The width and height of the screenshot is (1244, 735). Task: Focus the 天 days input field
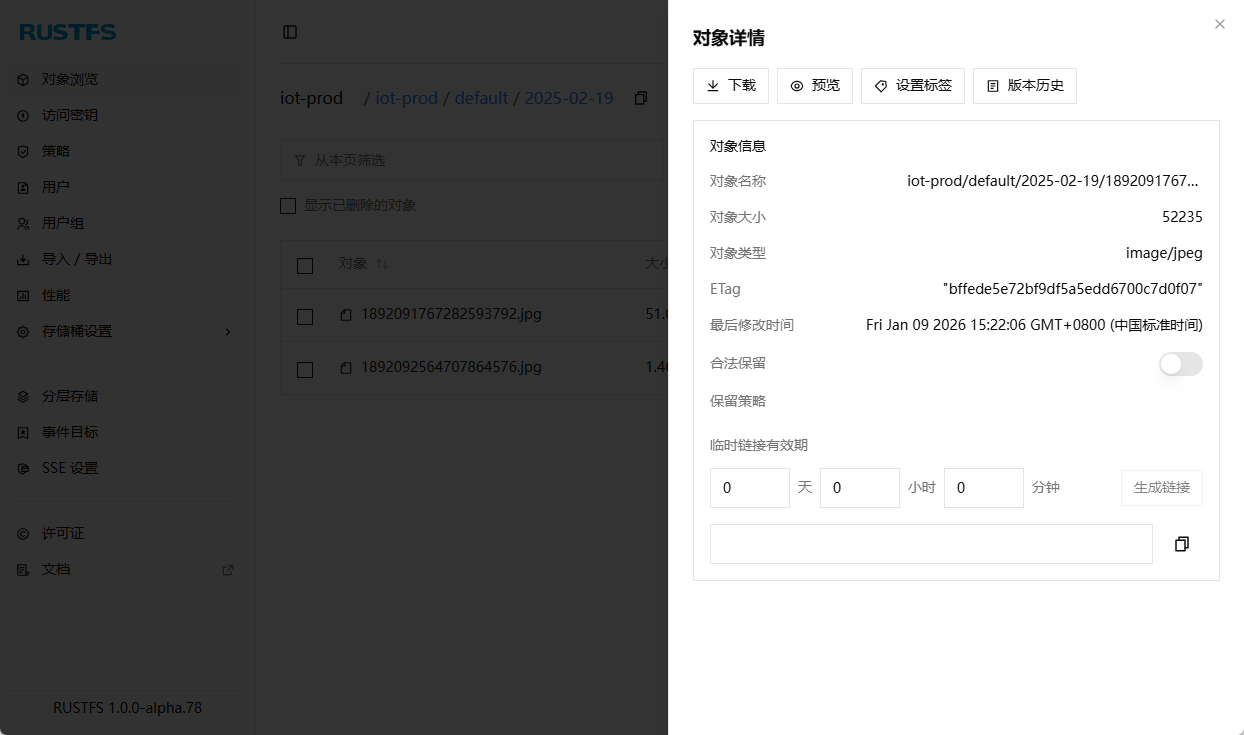pyautogui.click(x=750, y=488)
